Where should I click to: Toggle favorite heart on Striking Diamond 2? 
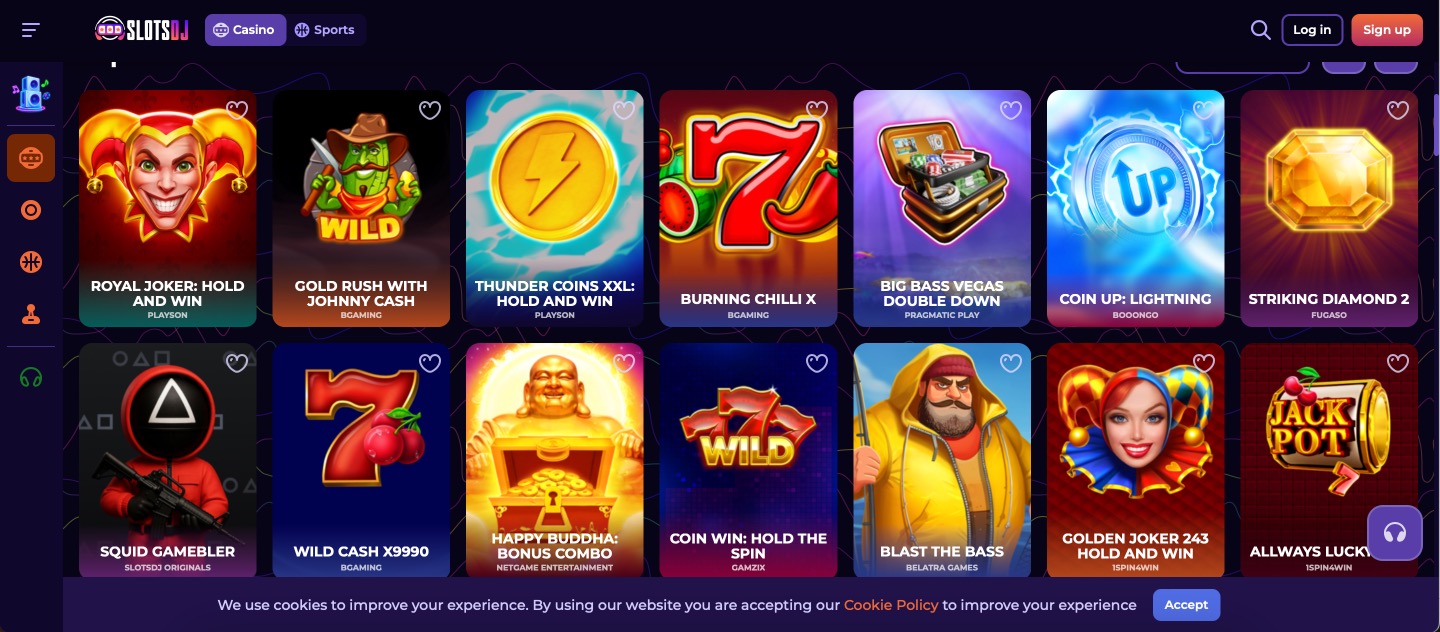[x=1398, y=110]
